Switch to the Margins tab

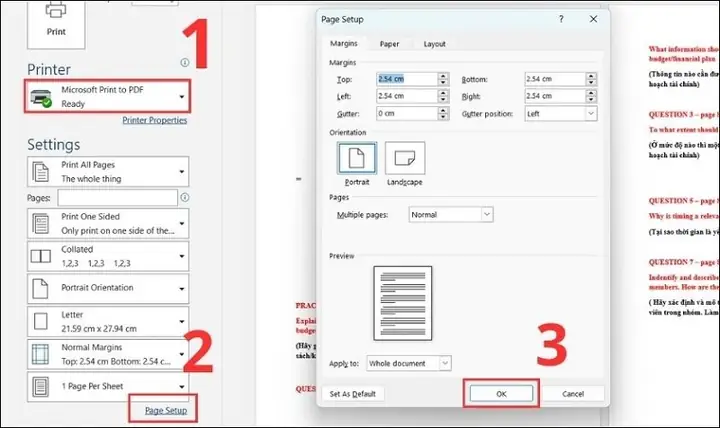(343, 44)
